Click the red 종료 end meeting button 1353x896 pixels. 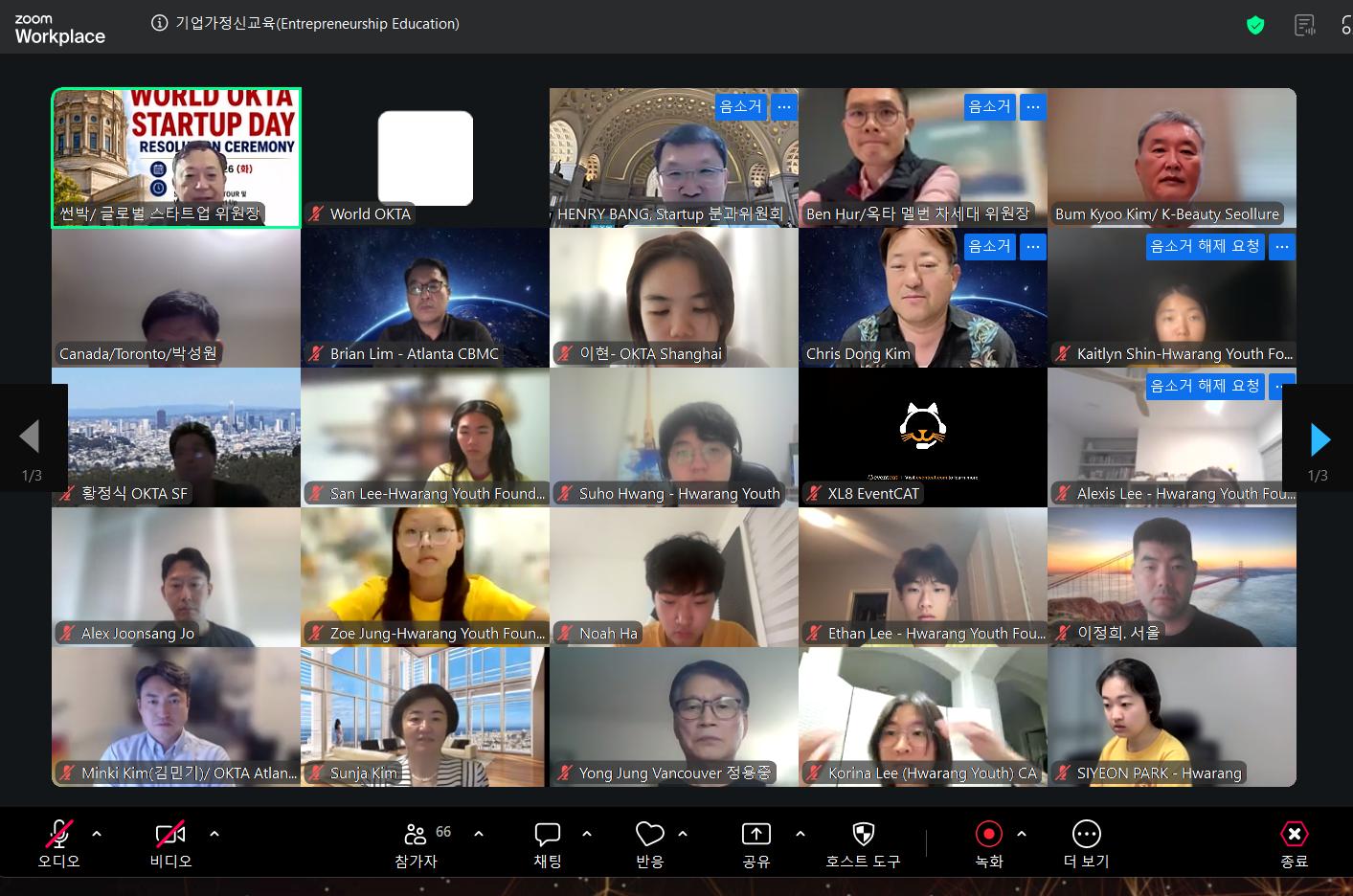click(x=1294, y=843)
